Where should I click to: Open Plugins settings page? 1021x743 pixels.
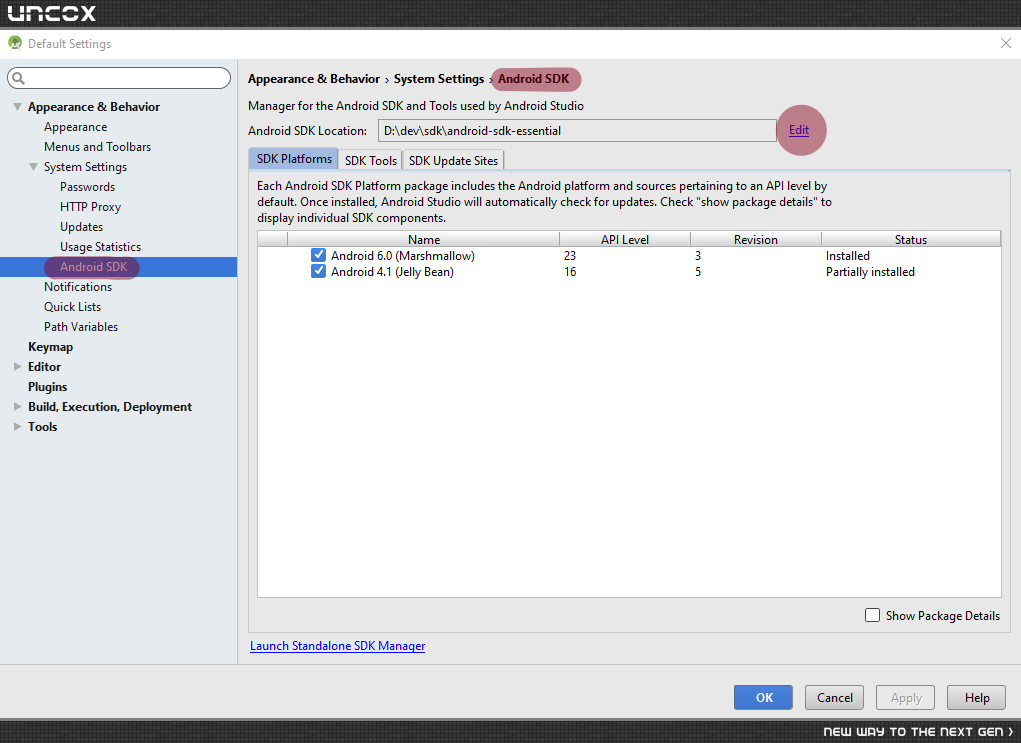click(48, 387)
